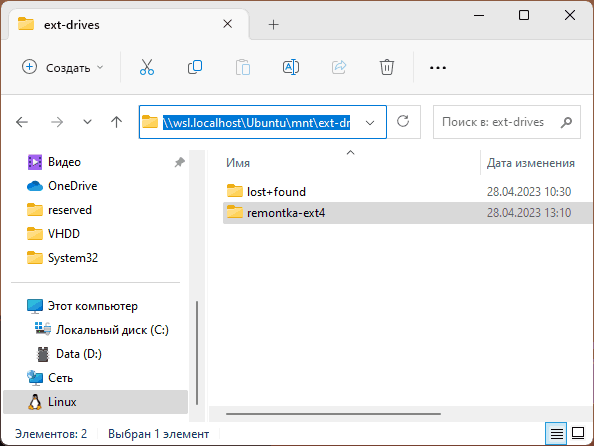Click the Cut scissors icon
This screenshot has height=446, width=594.
pos(147,67)
